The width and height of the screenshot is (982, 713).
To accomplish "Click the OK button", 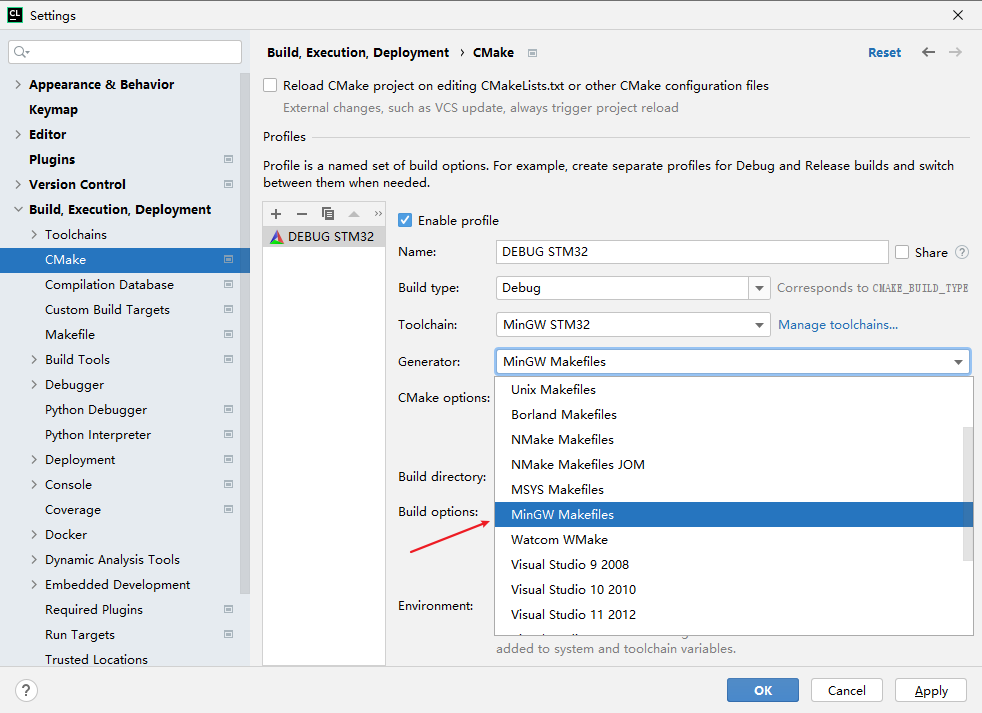I will [x=763, y=690].
